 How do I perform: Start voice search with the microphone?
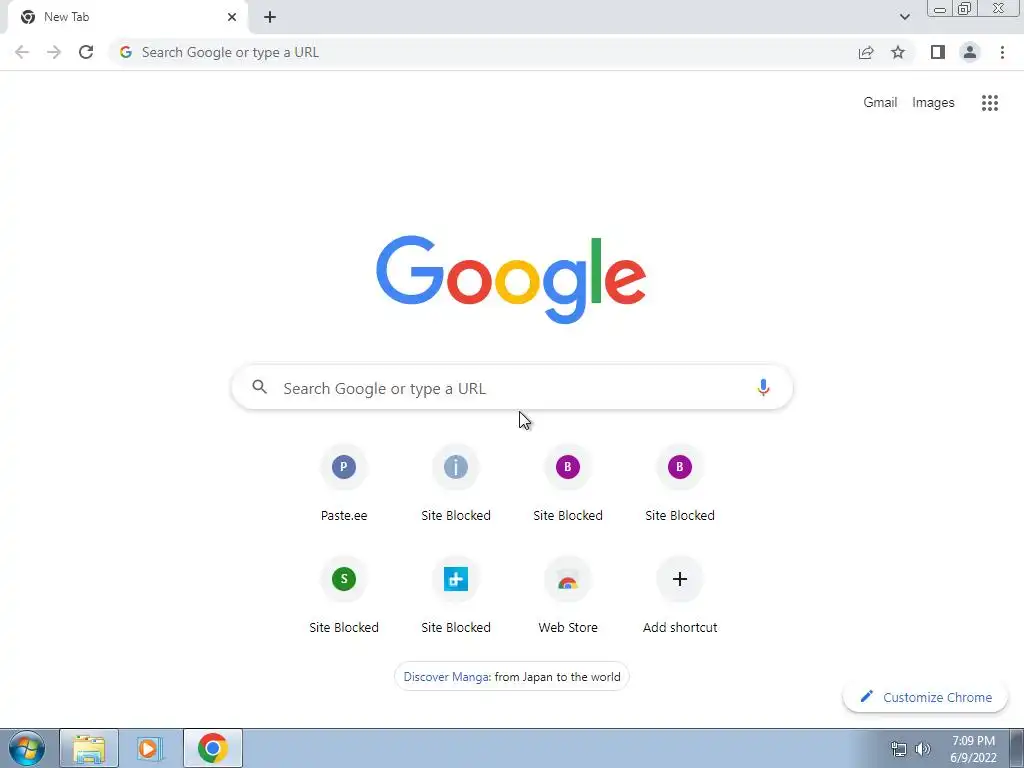pyautogui.click(x=763, y=387)
